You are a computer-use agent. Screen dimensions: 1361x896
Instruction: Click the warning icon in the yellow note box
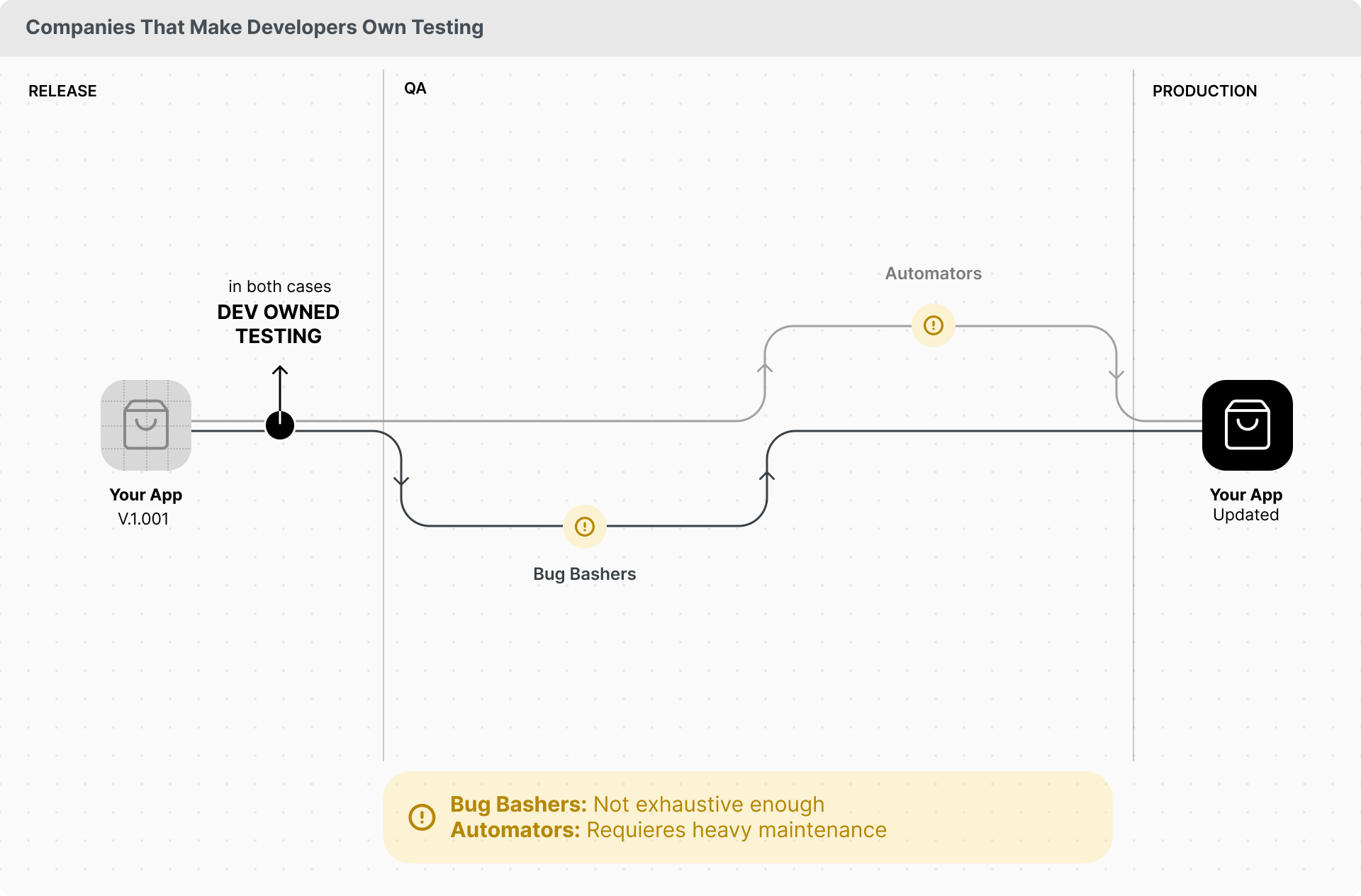pyautogui.click(x=421, y=817)
